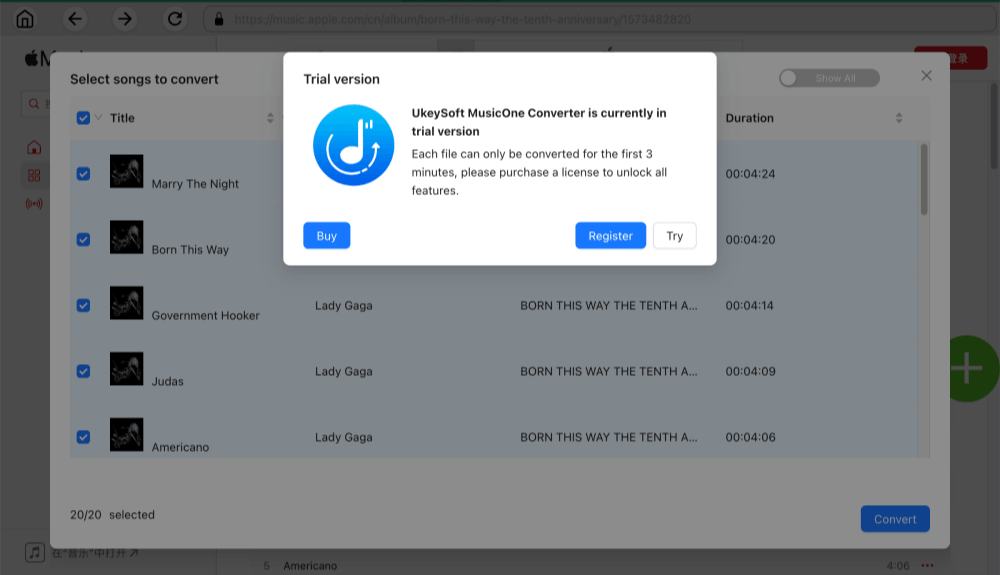Click duration 00:04:20
This screenshot has width=1000, height=575.
point(750,240)
